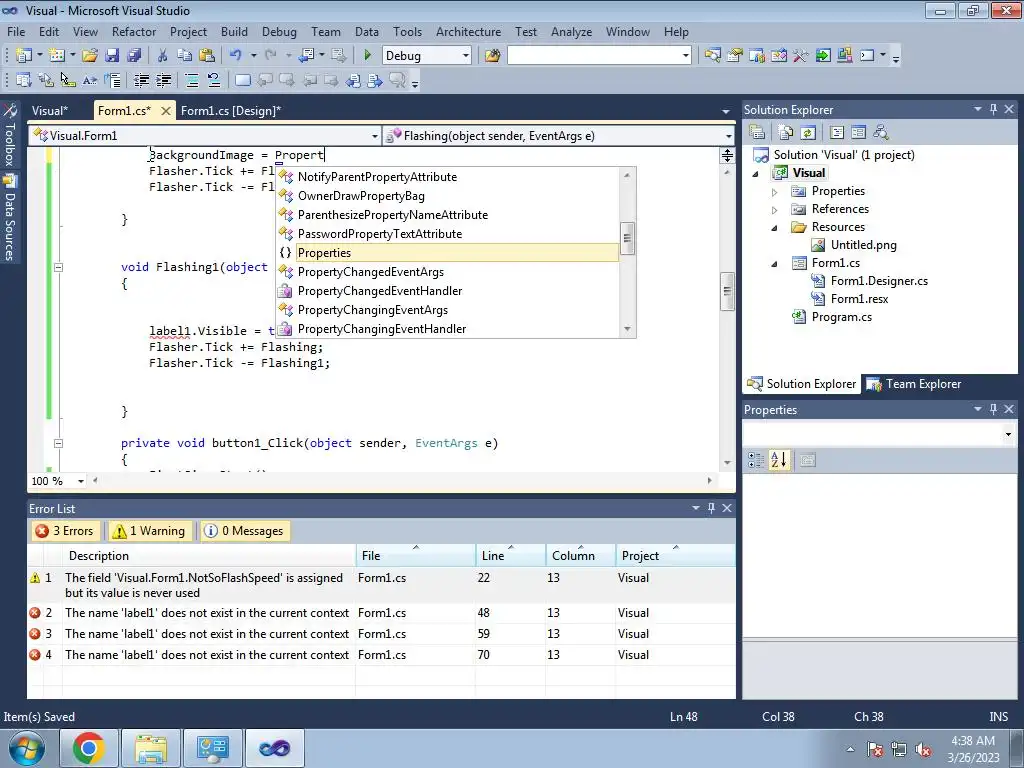Click View Class Diagram icon in Solution Explorer

click(881, 133)
